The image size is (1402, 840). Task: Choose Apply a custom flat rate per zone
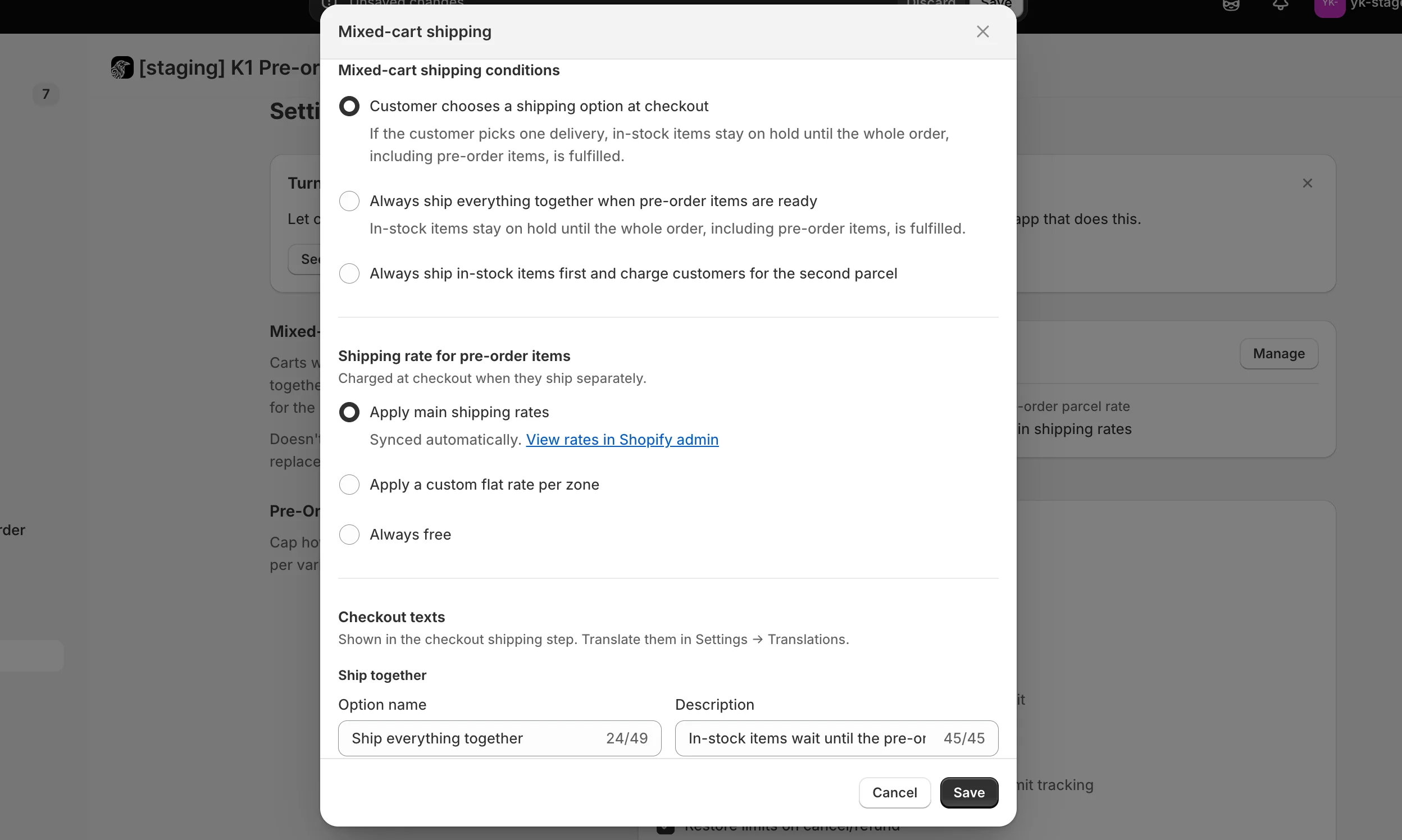pyautogui.click(x=349, y=485)
